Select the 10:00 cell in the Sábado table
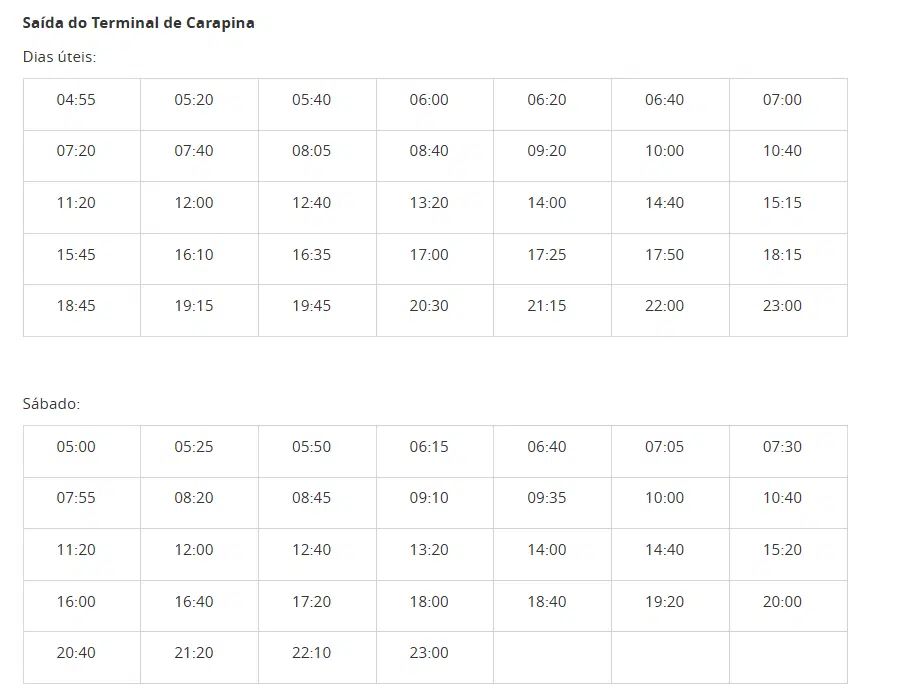This screenshot has width=907, height=697. click(664, 498)
